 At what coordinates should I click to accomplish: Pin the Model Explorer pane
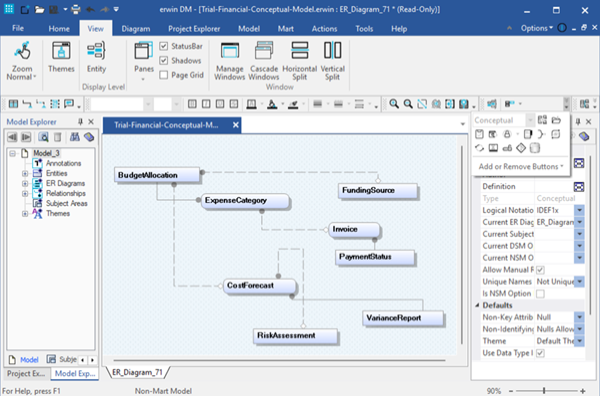pyautogui.click(x=80, y=122)
